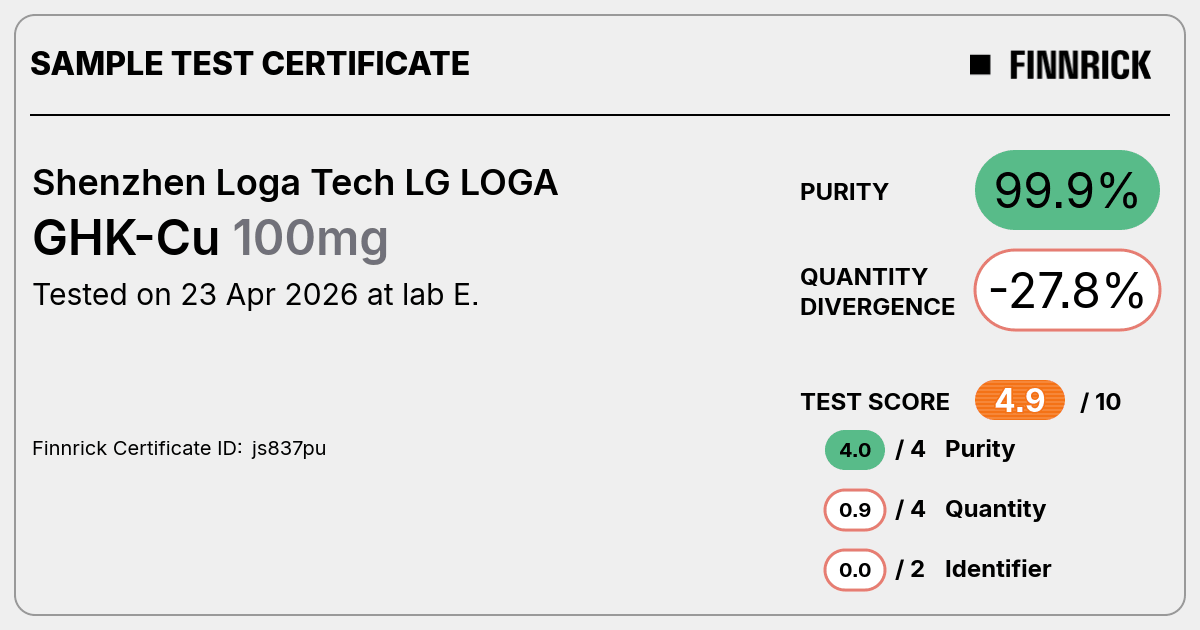Click the -27.8% quantity divergence badge
The height and width of the screenshot is (630, 1200).
click(1067, 290)
